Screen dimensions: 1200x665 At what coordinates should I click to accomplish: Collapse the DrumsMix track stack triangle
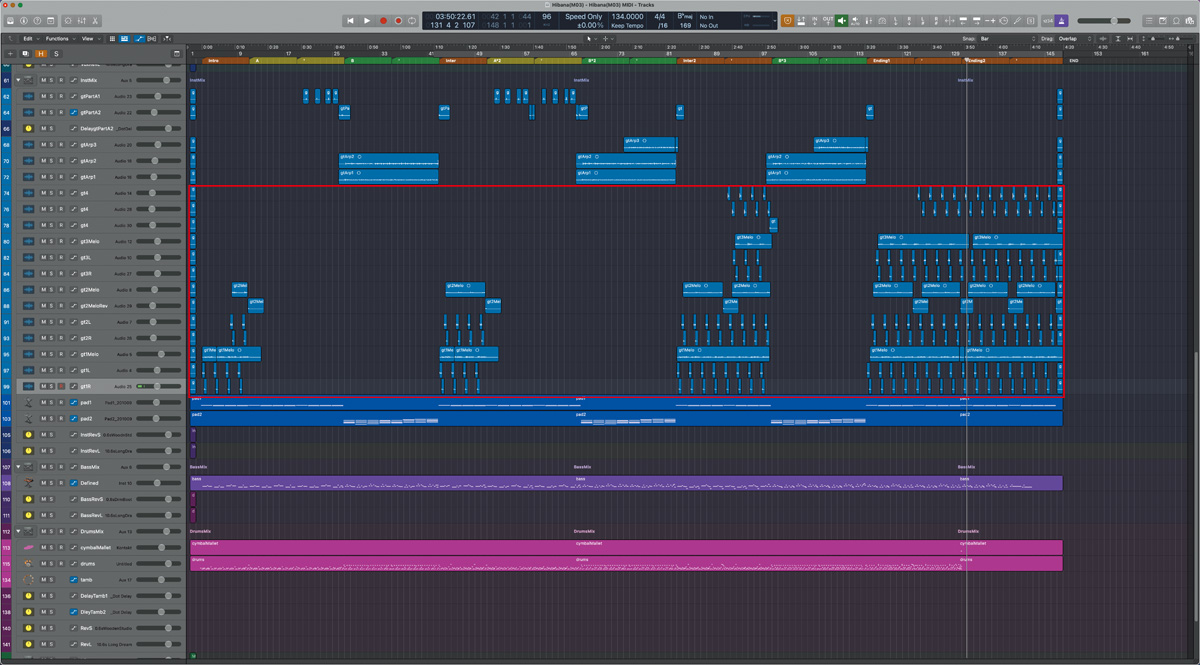coord(18,531)
